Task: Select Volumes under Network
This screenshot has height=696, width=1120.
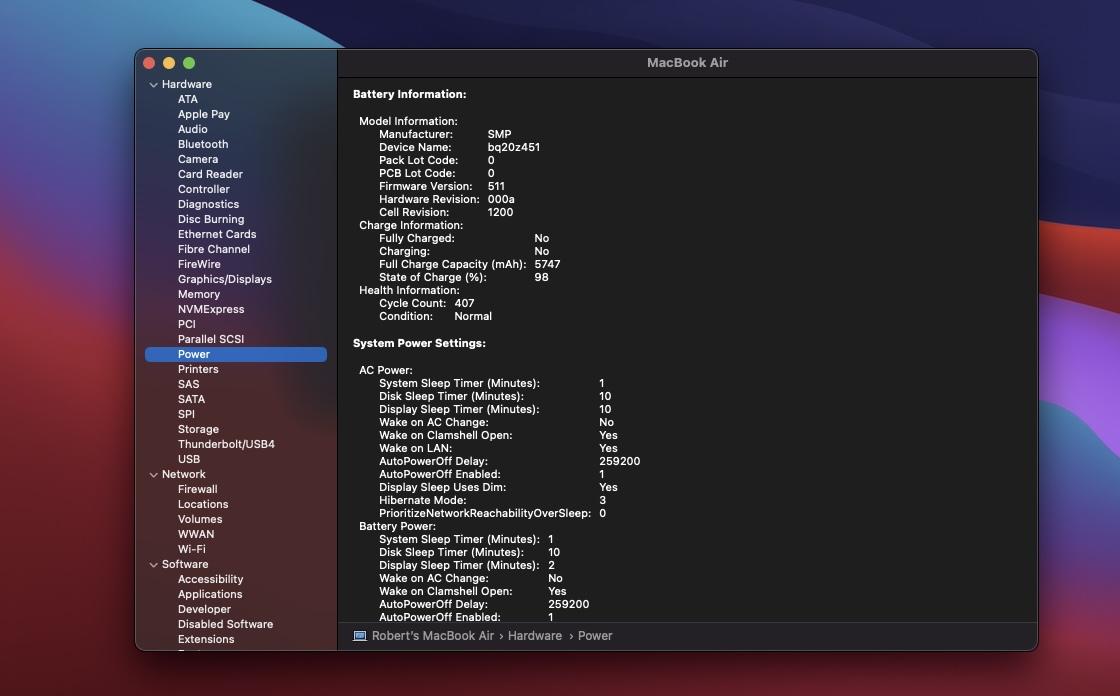Action: pyautogui.click(x=200, y=519)
